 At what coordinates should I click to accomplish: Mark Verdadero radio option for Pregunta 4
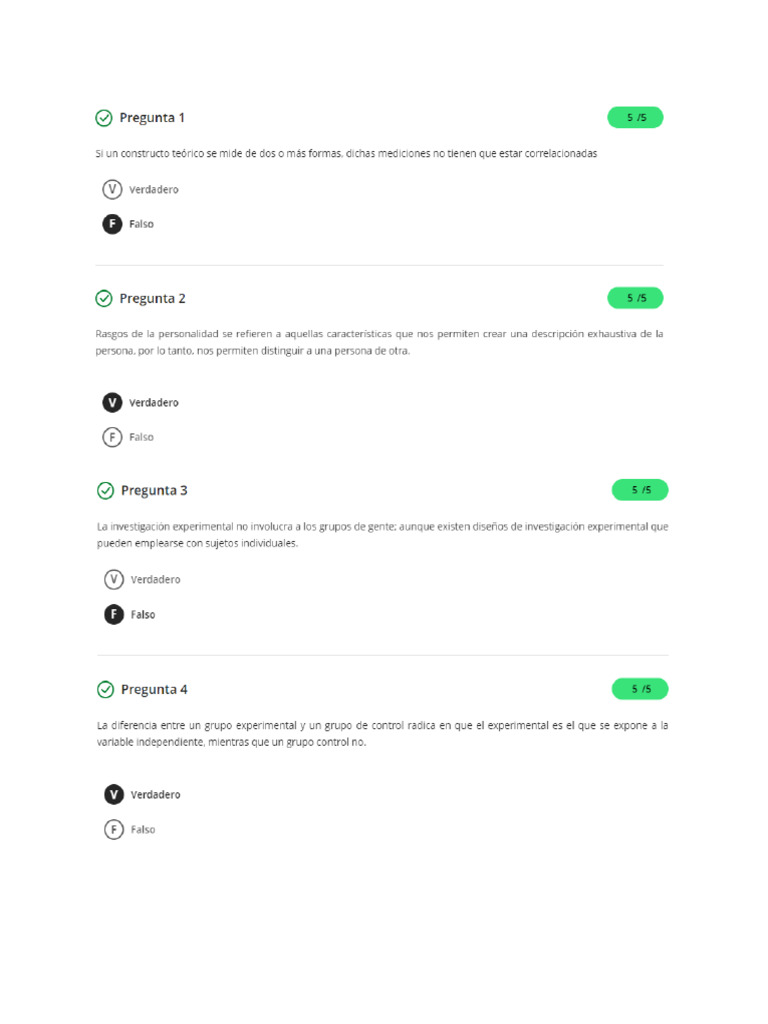click(114, 794)
